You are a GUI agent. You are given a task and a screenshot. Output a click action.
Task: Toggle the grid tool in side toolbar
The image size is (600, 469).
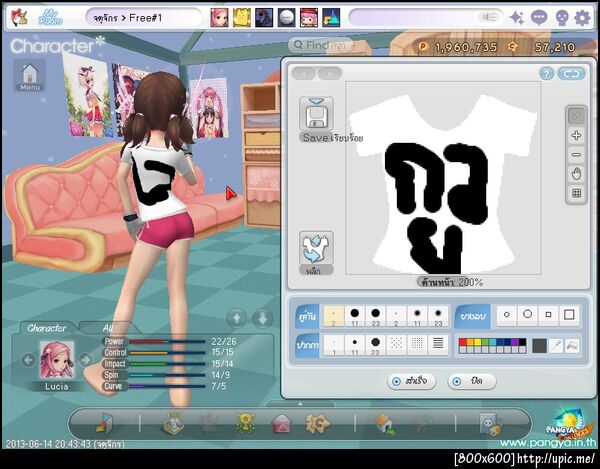tap(576, 193)
